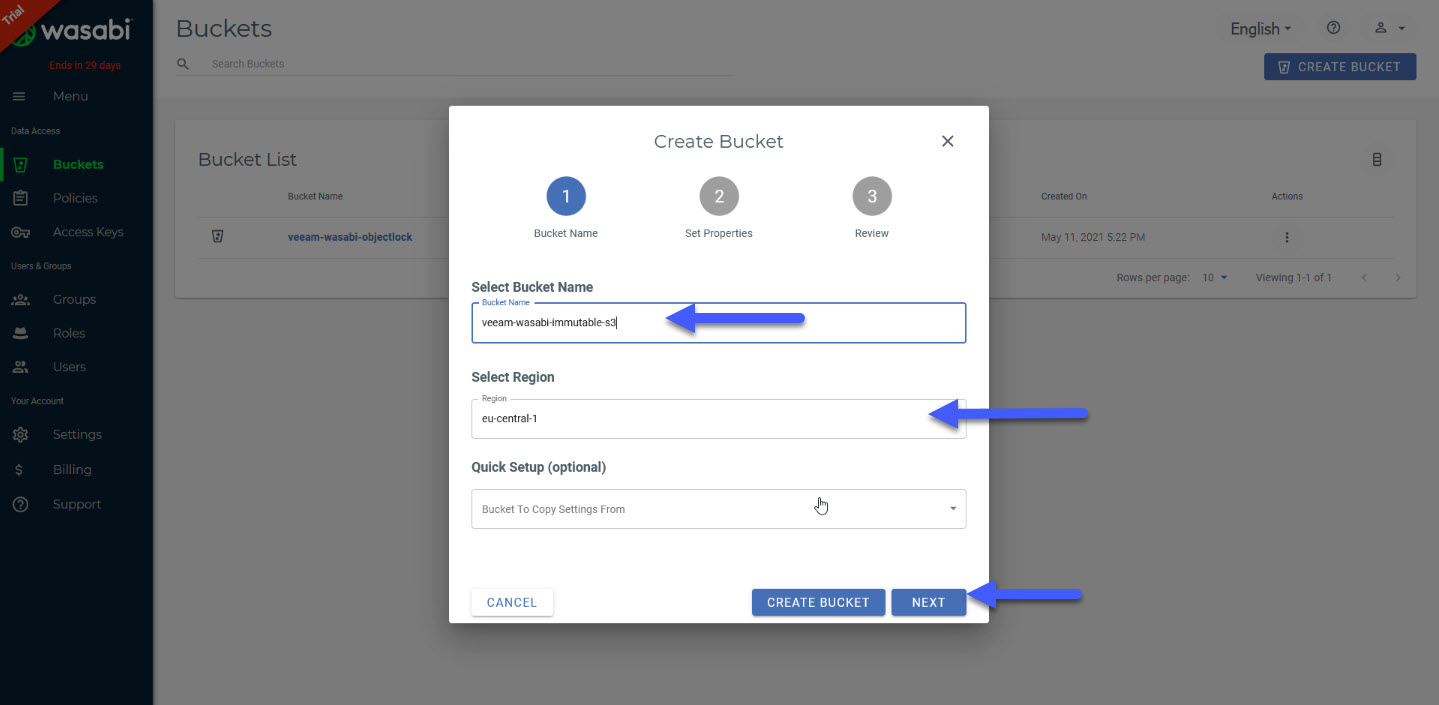Screen dimensions: 1439x705
Task: Click the Buckets sidebar icon
Action: coord(20,164)
